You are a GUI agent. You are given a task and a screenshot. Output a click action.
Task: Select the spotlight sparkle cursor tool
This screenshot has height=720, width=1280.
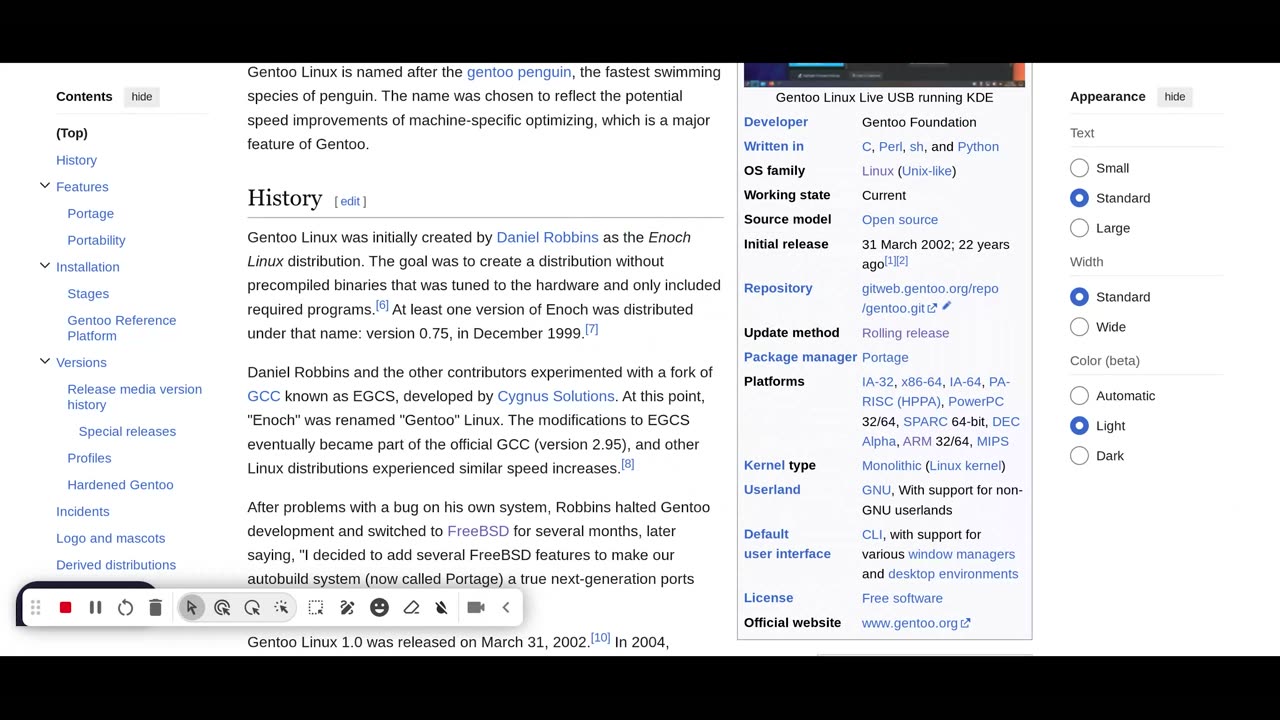pos(282,607)
